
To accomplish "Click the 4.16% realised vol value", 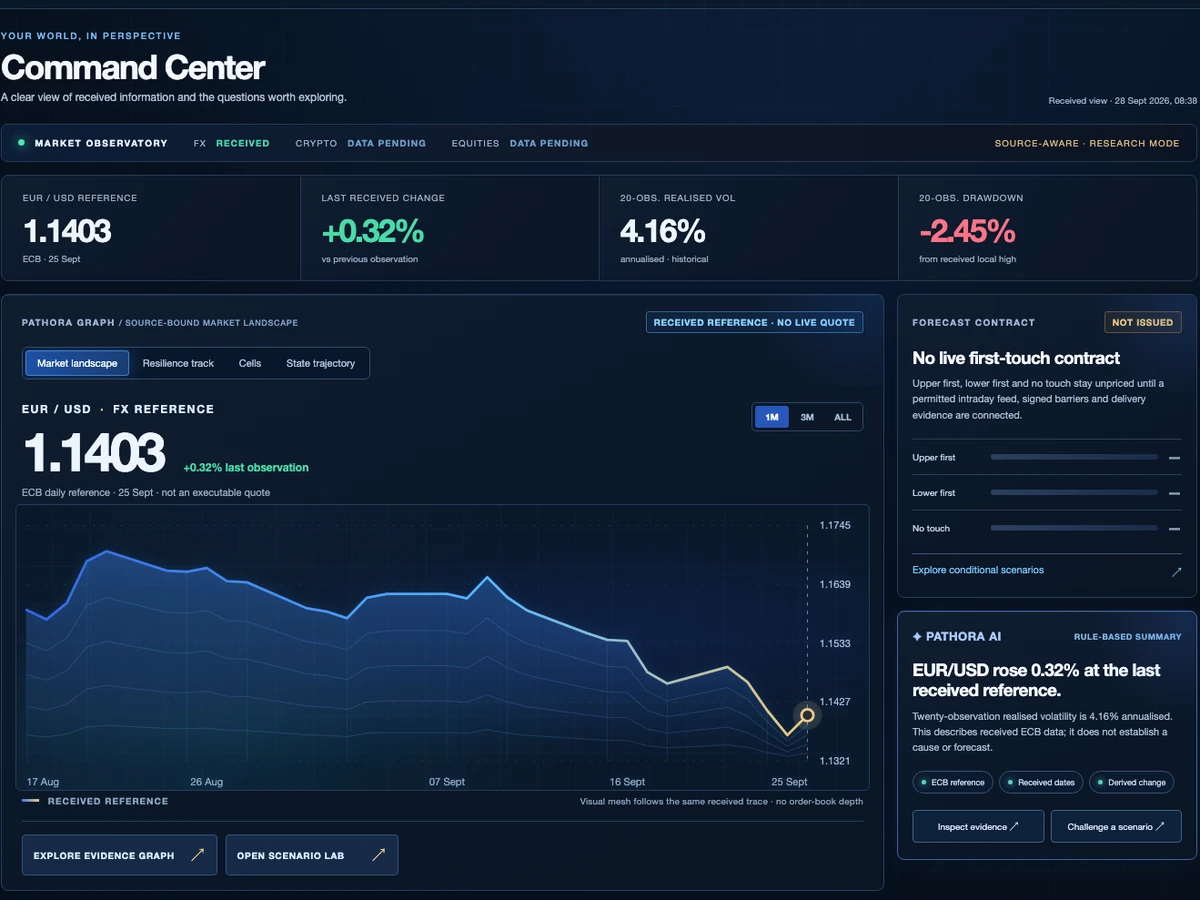I will (x=663, y=232).
